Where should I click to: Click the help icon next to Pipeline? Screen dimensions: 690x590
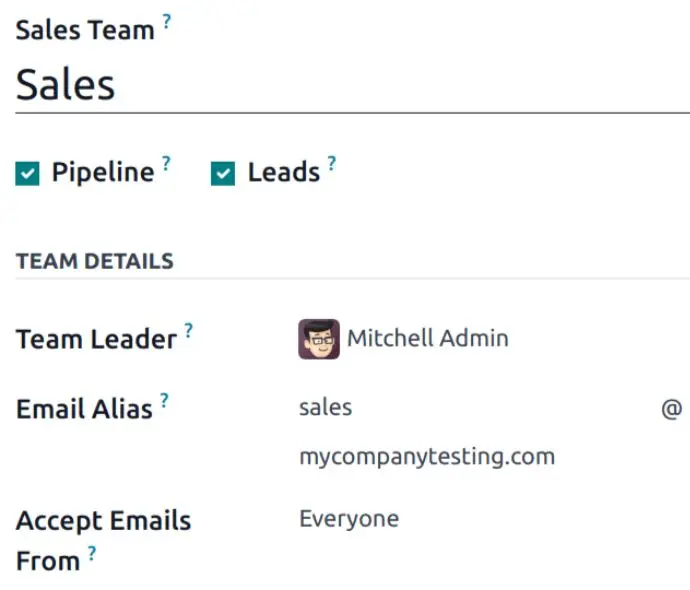pos(166,163)
